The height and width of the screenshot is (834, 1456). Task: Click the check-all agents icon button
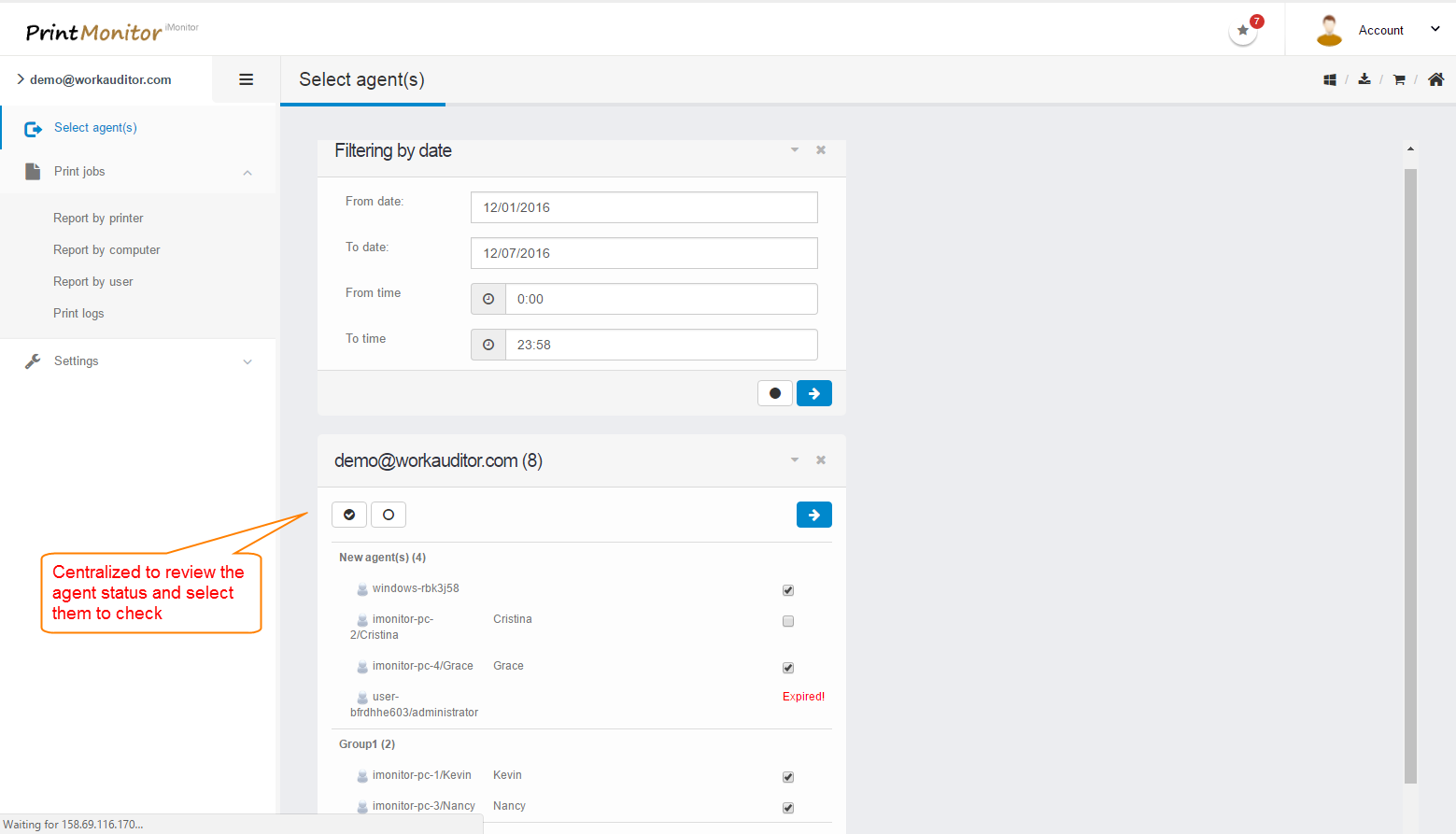(349, 515)
